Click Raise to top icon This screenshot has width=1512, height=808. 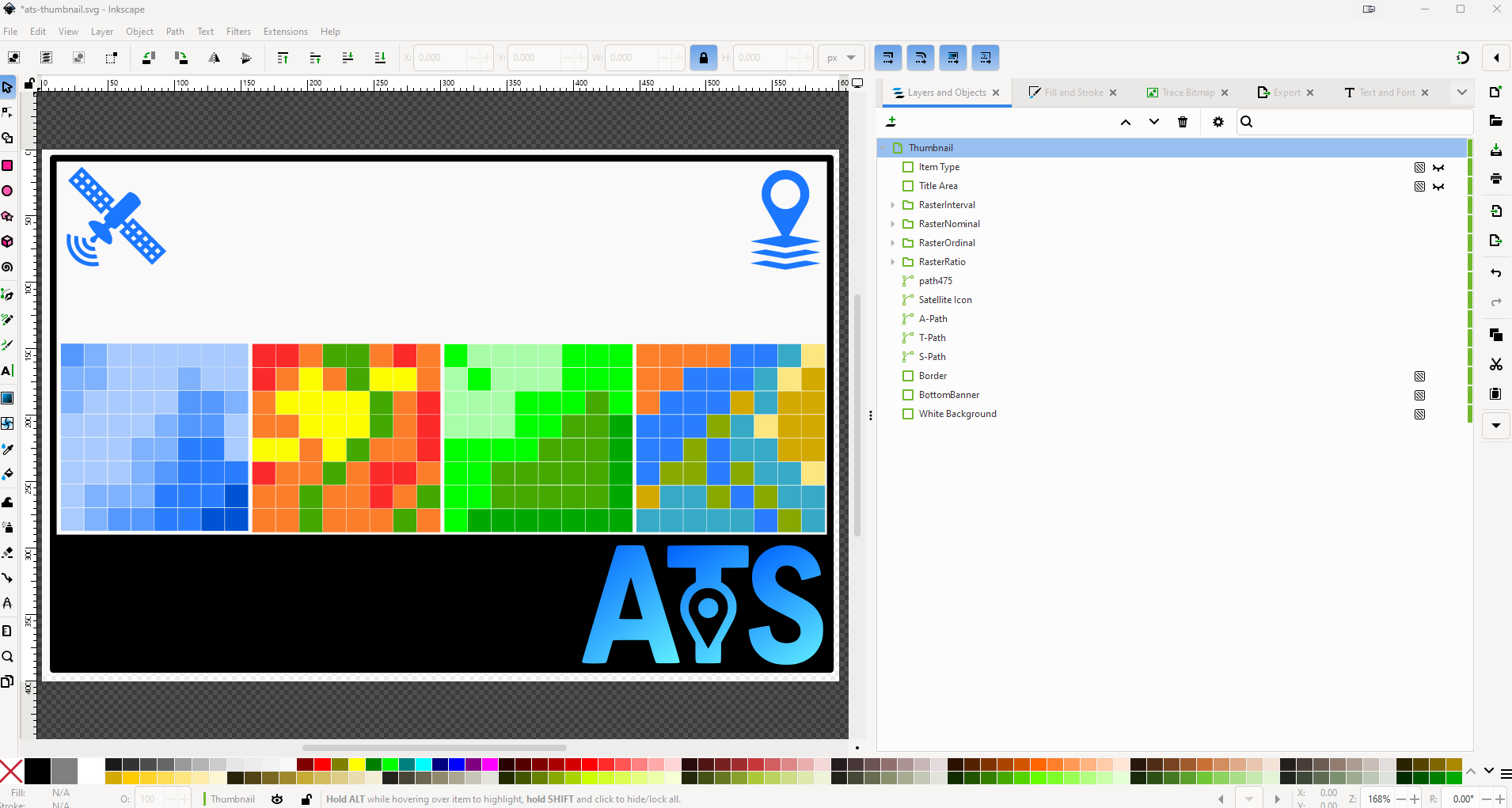(x=283, y=58)
